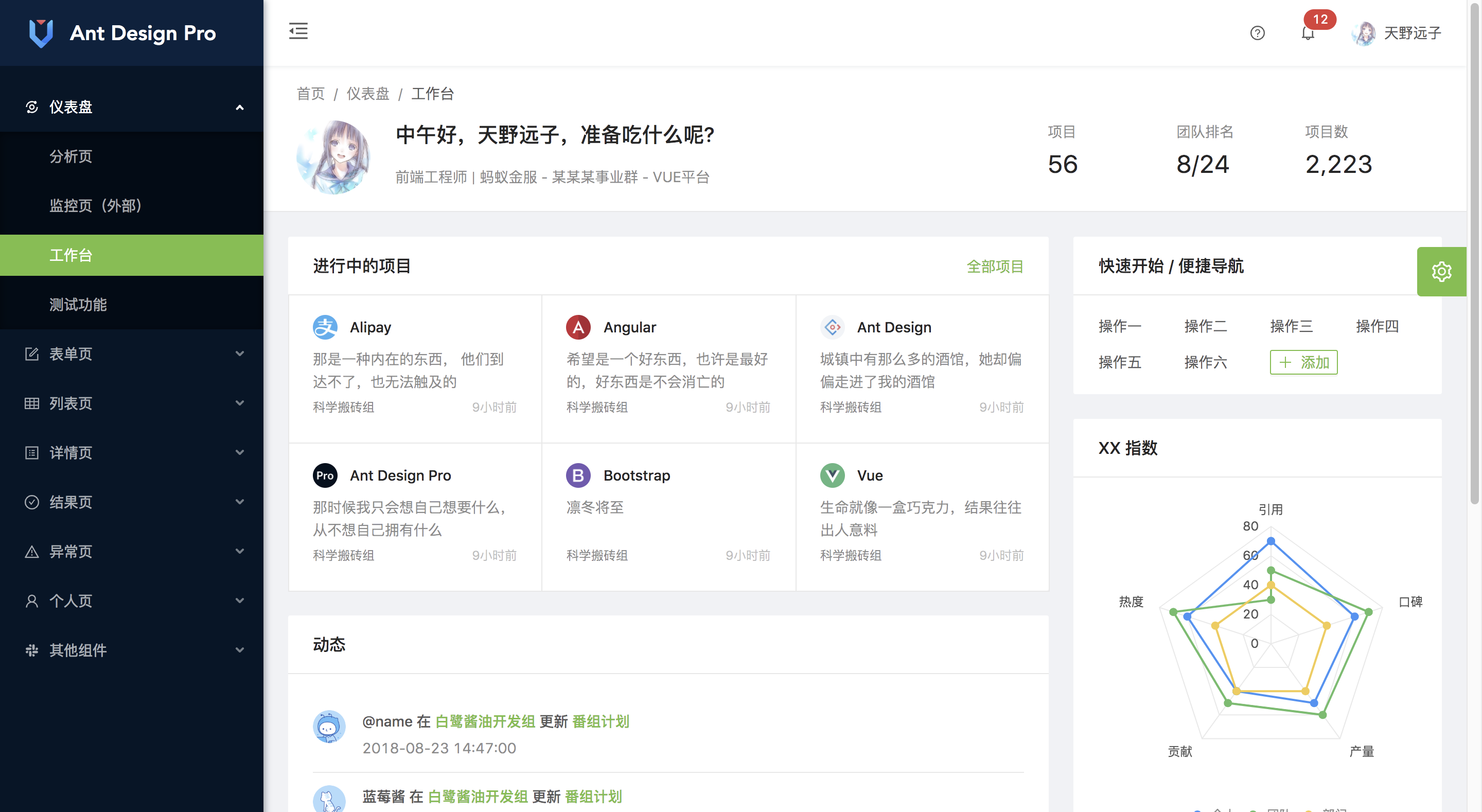Open the help question mark icon
Image resolution: width=1482 pixels, height=812 pixels.
pos(1257,33)
